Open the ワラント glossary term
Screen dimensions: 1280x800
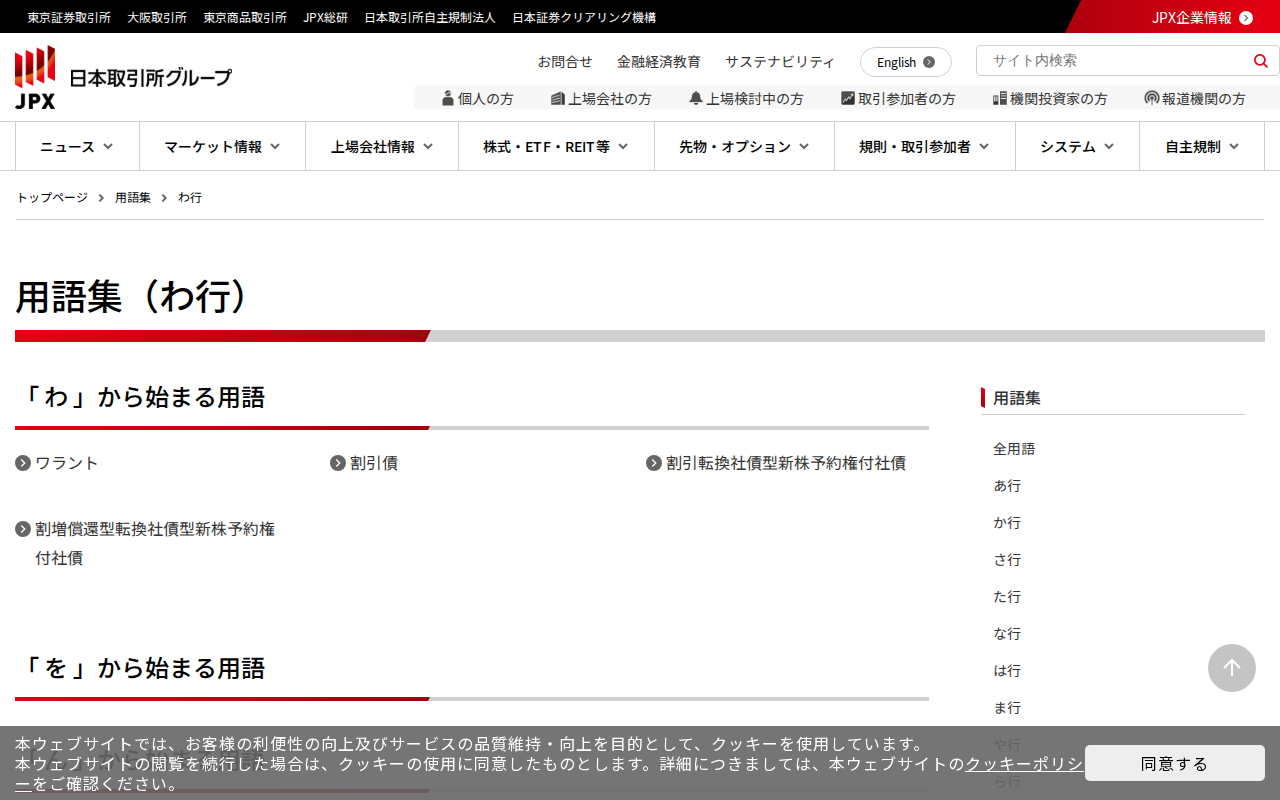67,463
